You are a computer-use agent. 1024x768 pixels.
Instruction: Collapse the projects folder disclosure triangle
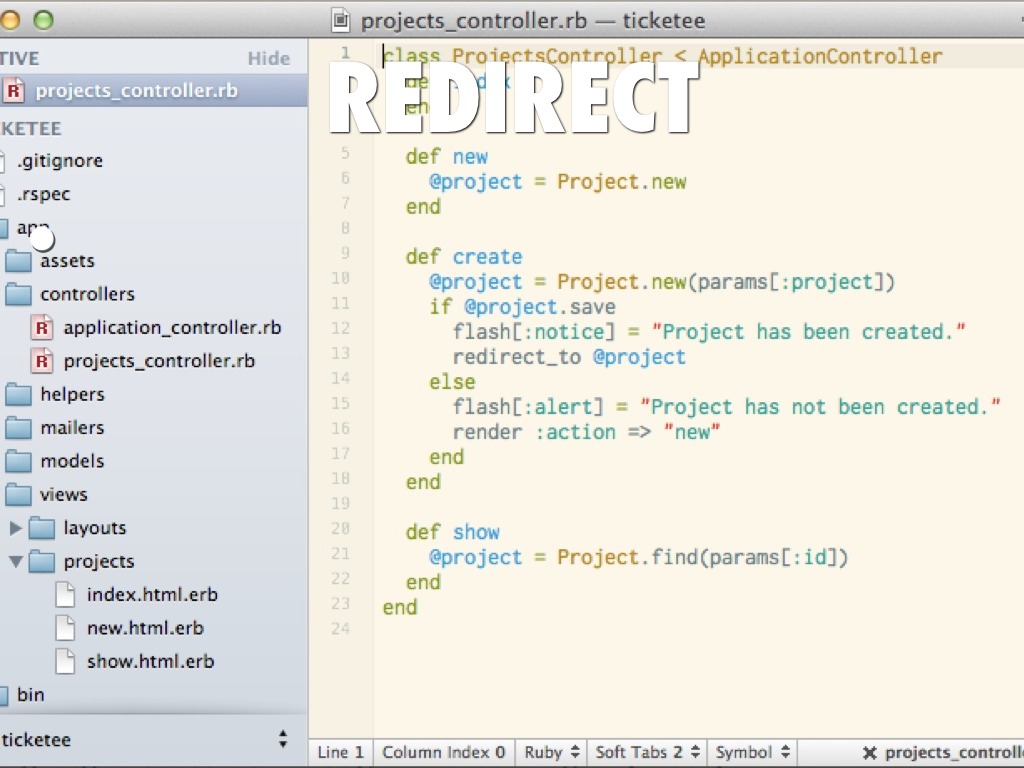click(16, 562)
